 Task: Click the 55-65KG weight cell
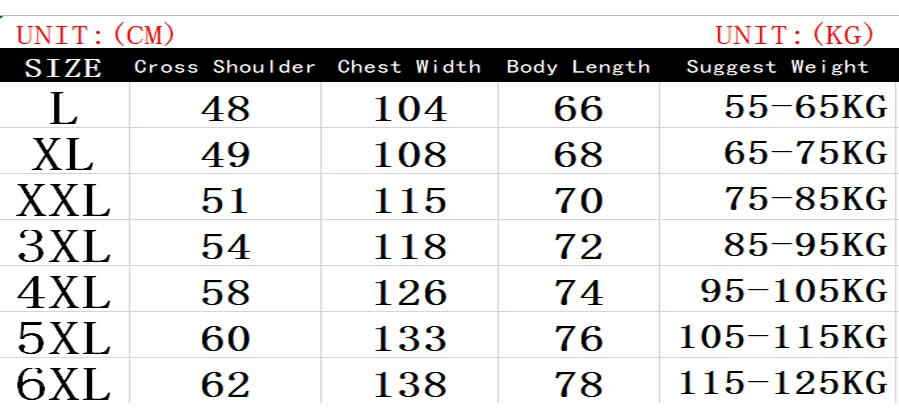(805, 108)
